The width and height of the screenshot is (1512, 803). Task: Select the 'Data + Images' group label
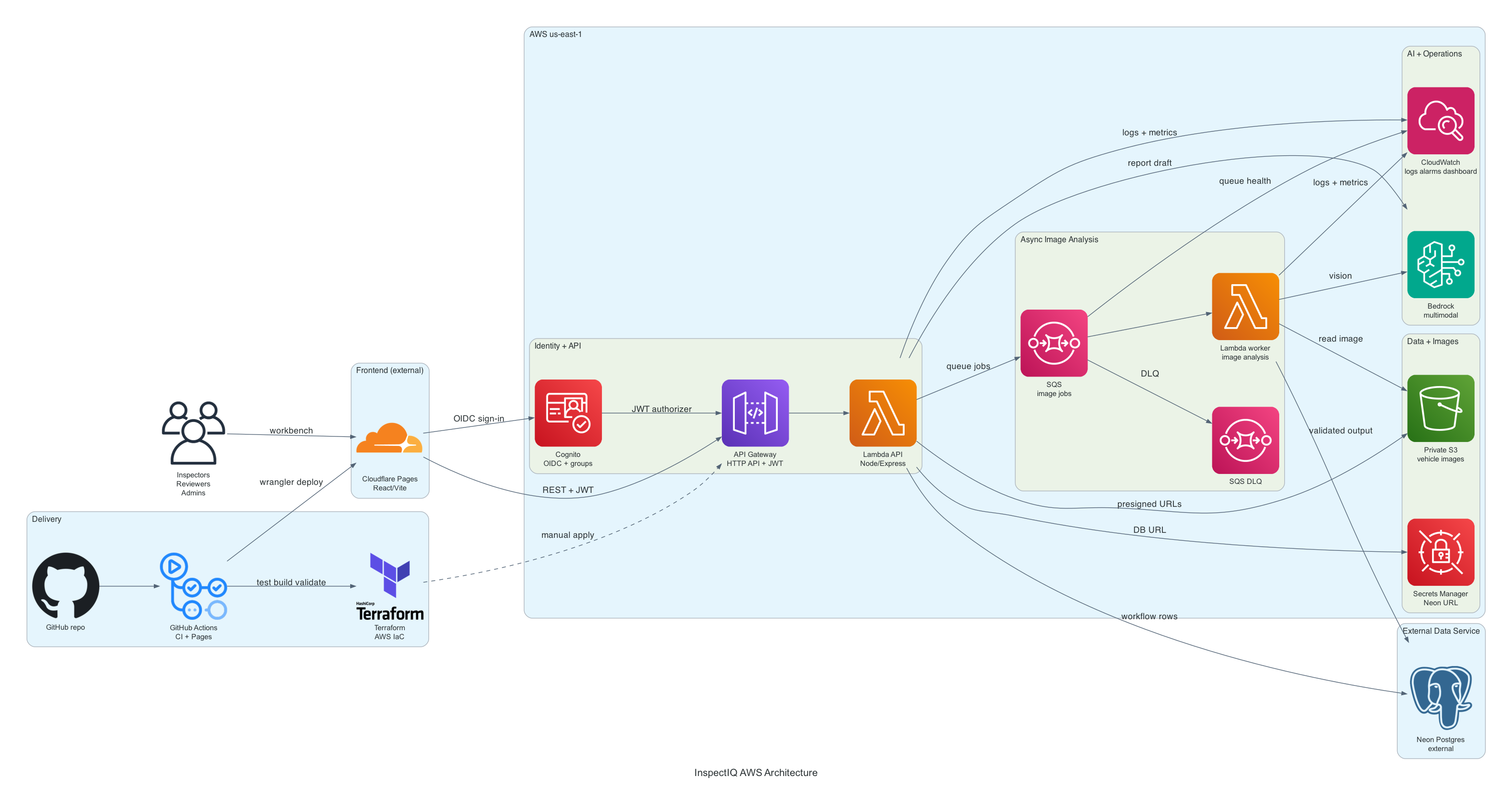pos(1433,342)
